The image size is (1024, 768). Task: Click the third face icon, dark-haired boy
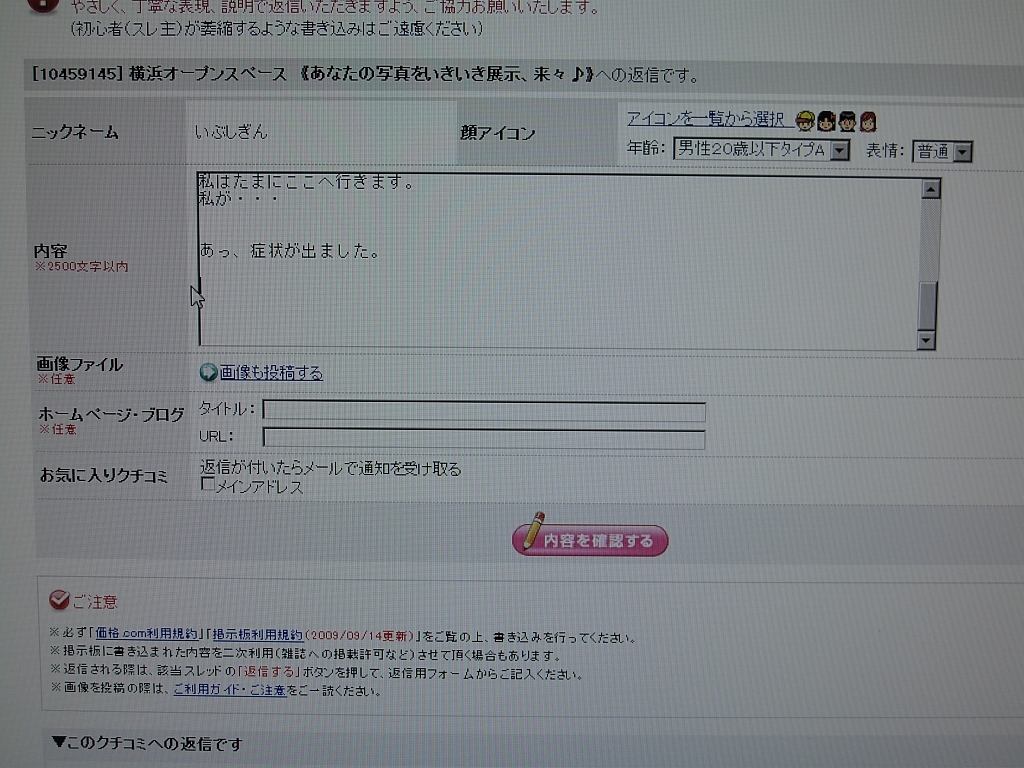847,121
